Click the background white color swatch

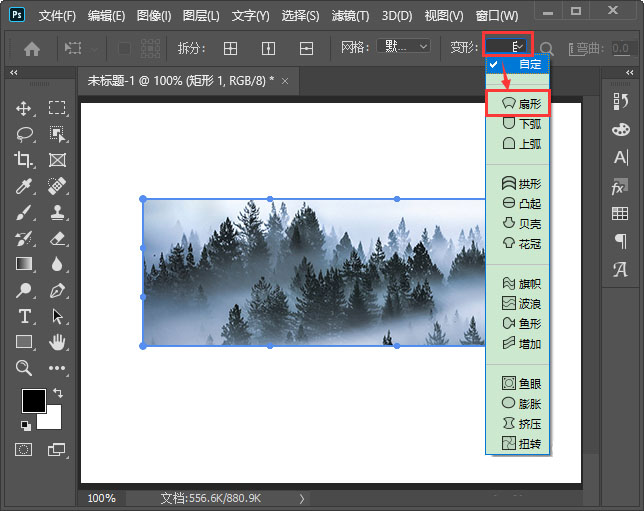[x=52, y=419]
